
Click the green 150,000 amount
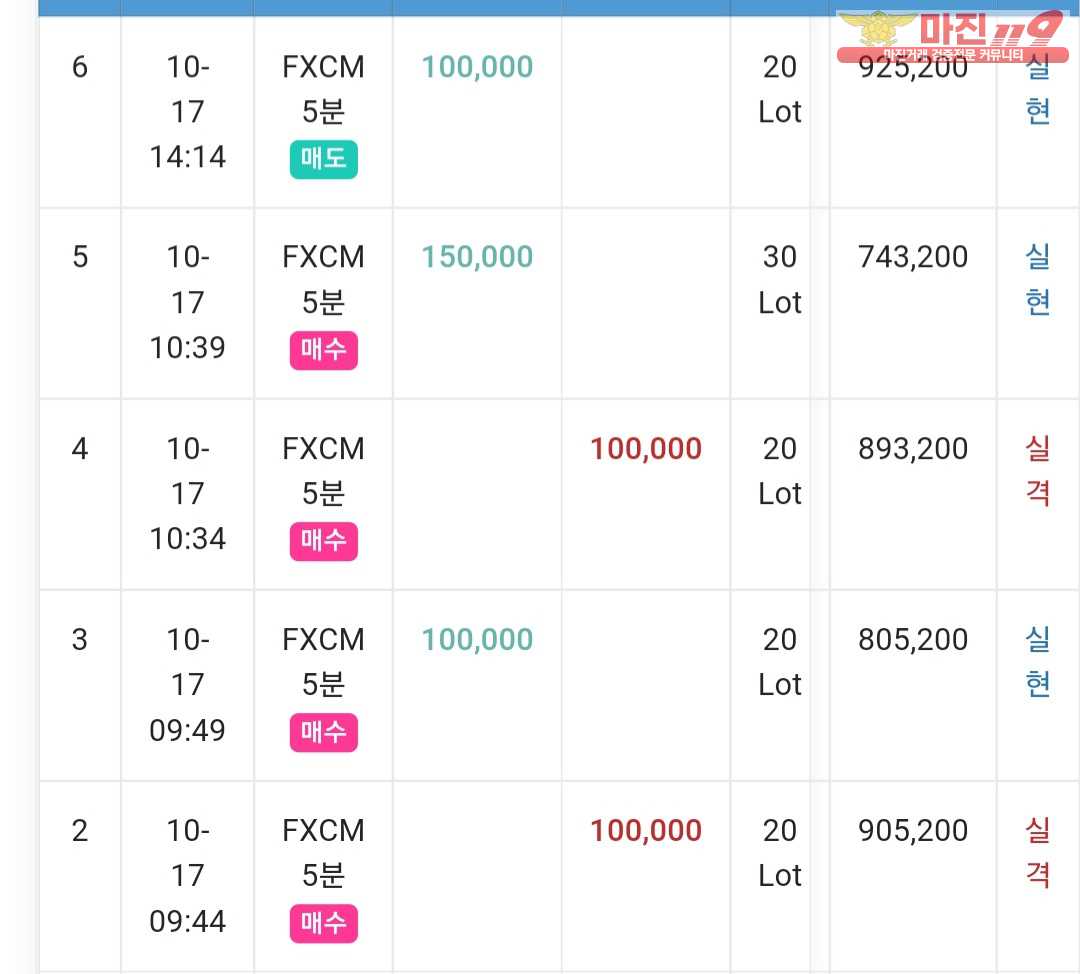477,257
